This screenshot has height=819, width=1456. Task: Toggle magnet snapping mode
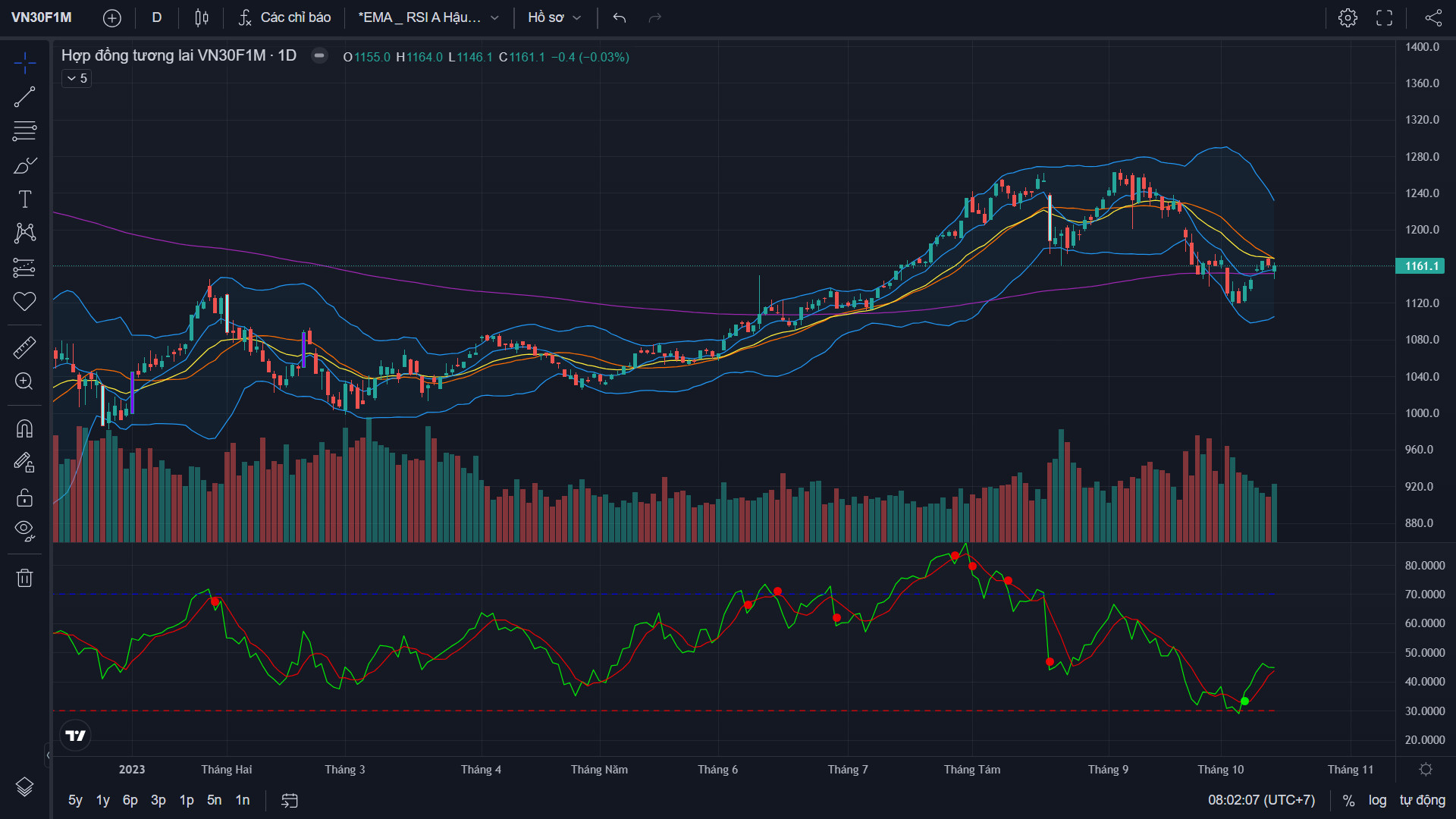click(x=24, y=428)
